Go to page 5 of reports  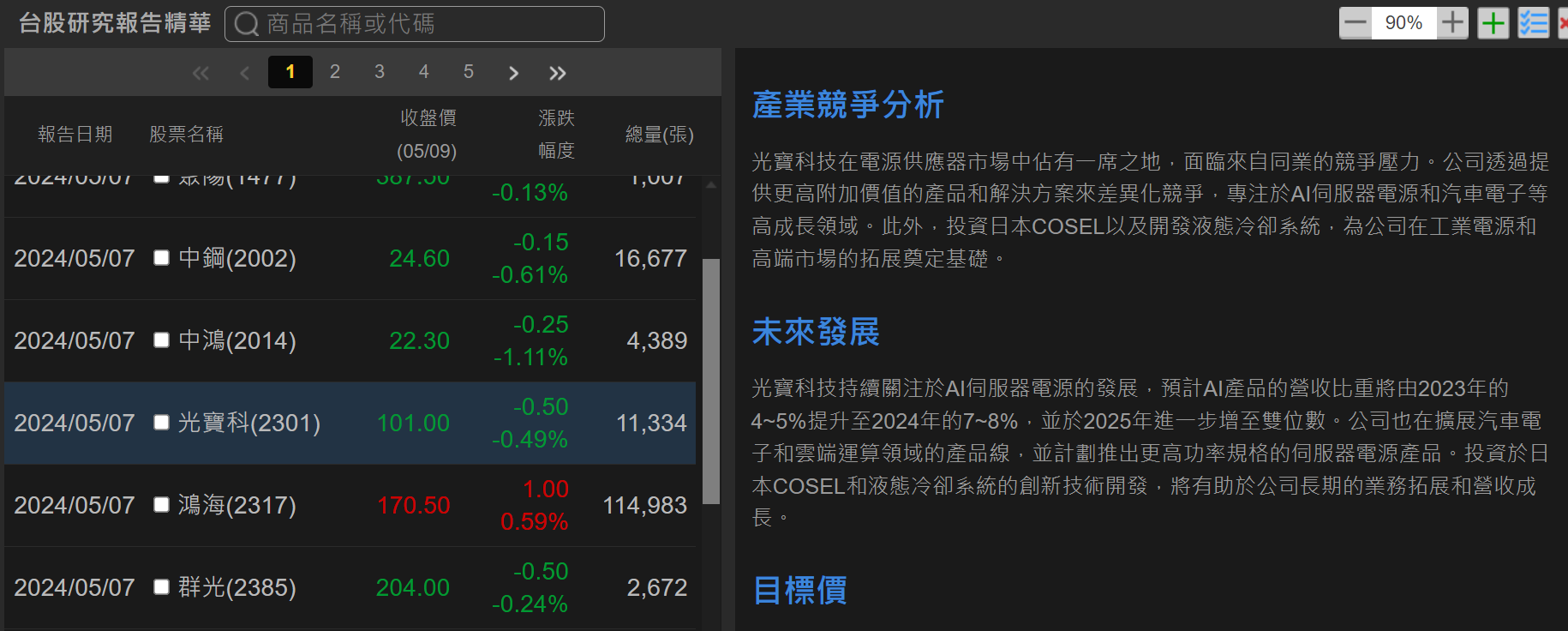coord(469,72)
